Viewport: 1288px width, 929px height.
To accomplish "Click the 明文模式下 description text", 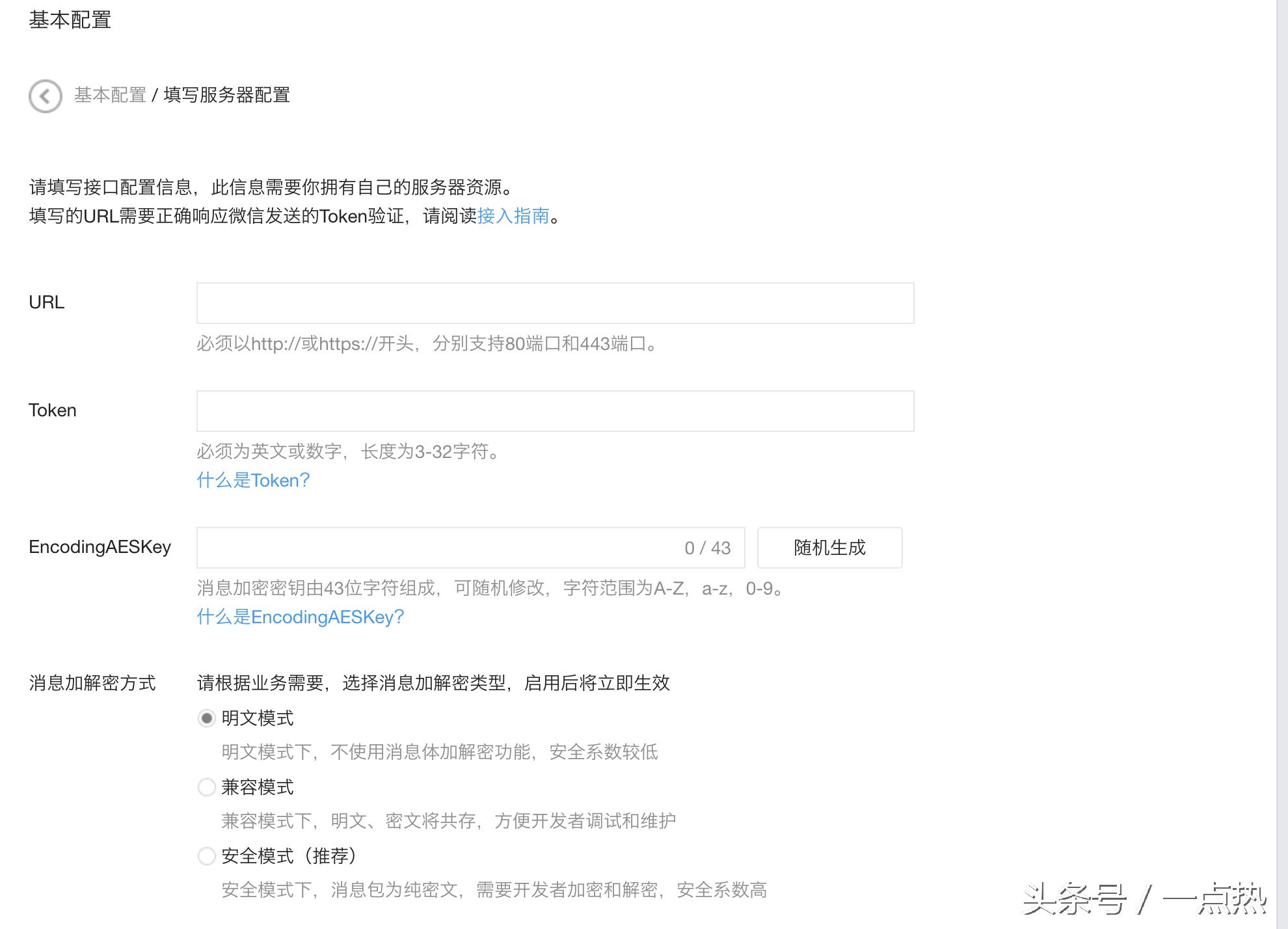I will (x=440, y=752).
